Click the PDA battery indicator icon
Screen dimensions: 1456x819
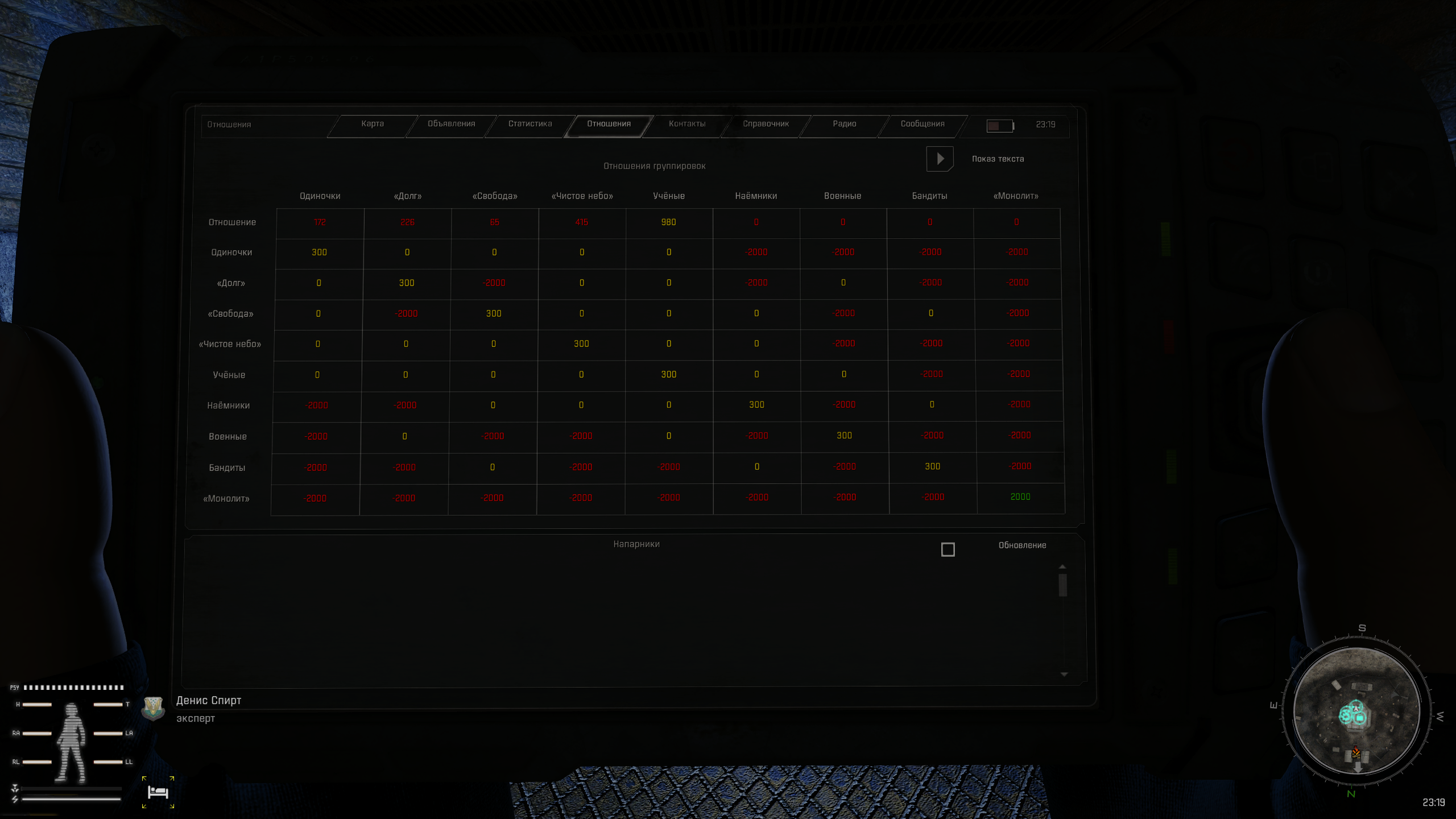[1000, 126]
